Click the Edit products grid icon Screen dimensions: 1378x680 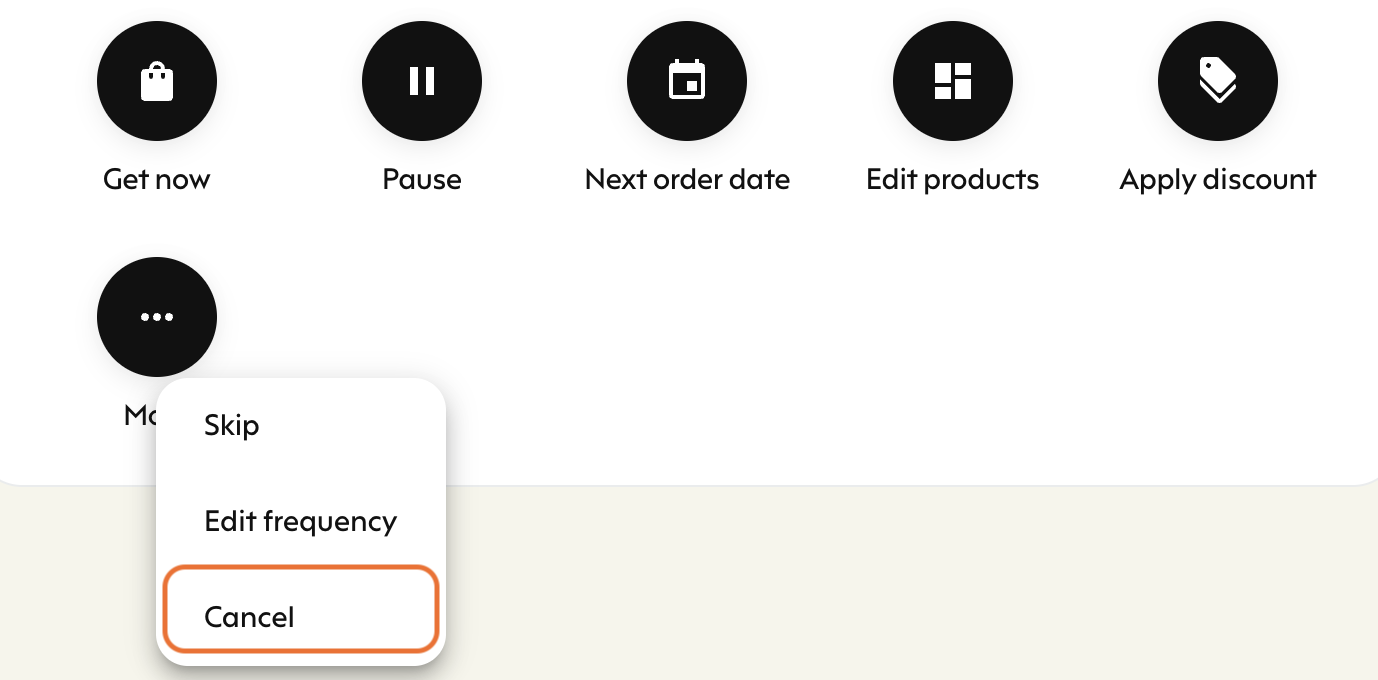[x=953, y=81]
